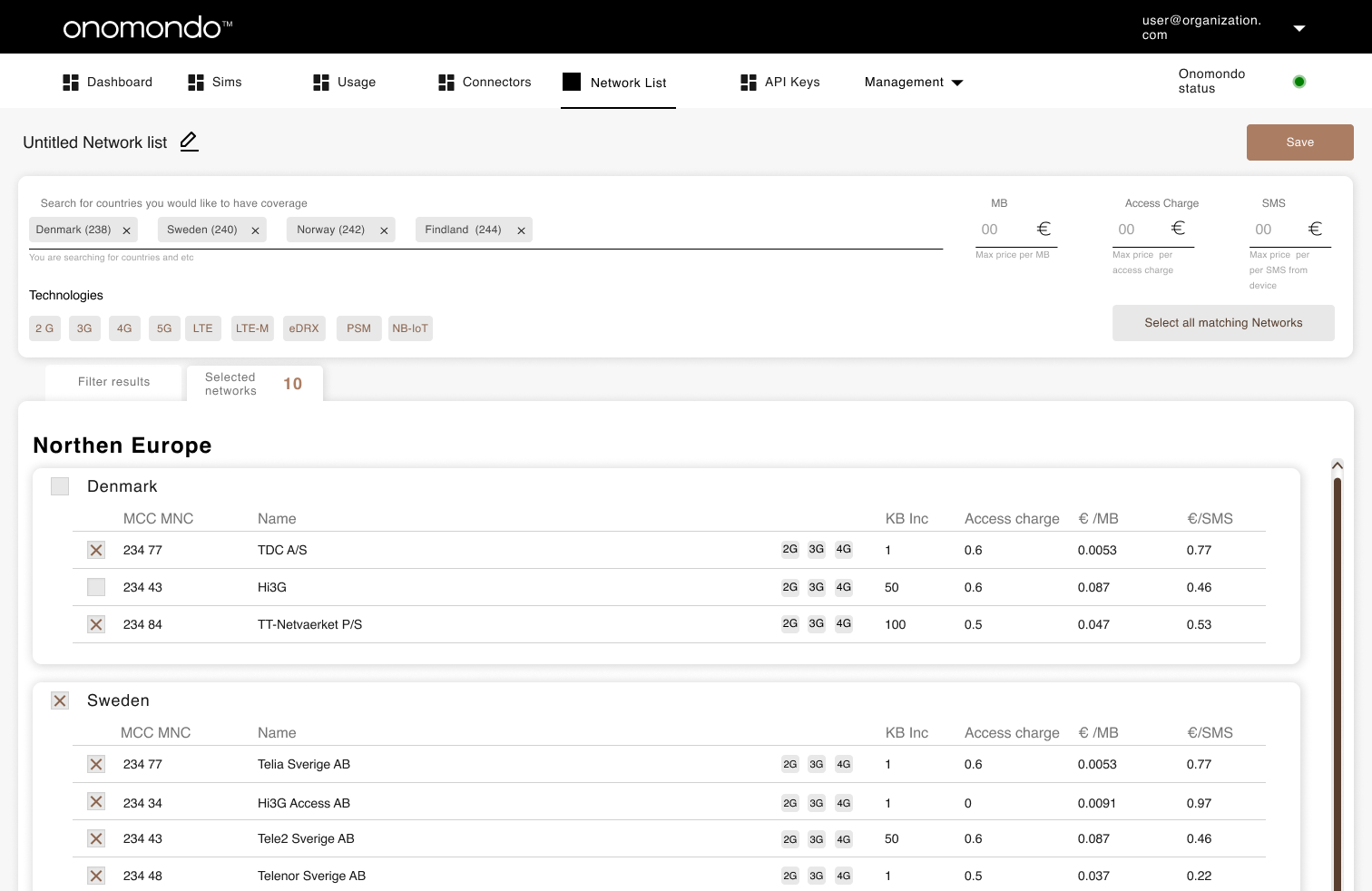Click the Network List icon
Image resolution: width=1372 pixels, height=891 pixels.
pyautogui.click(x=572, y=82)
